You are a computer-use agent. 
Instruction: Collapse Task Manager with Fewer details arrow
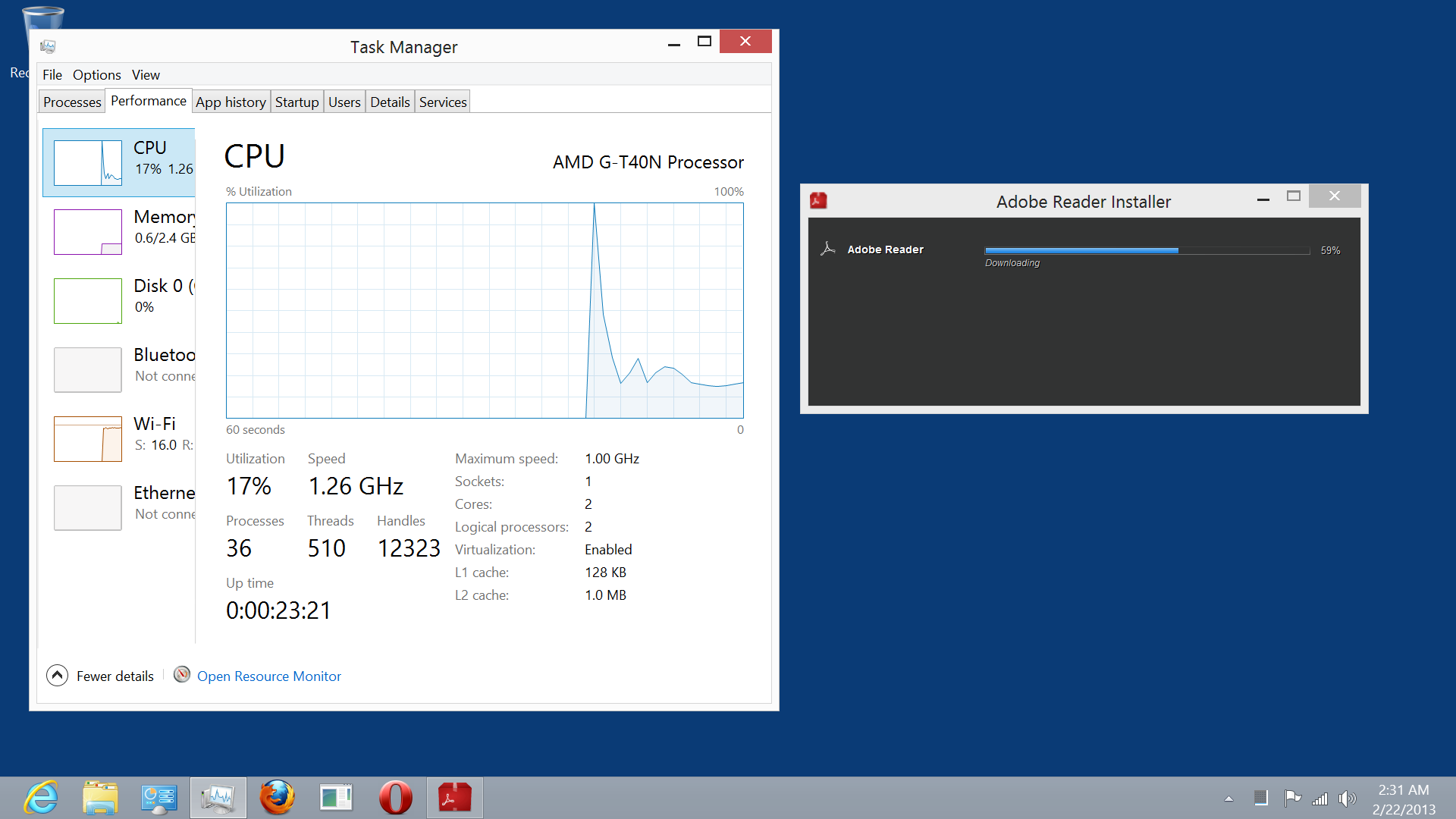pyautogui.click(x=57, y=675)
